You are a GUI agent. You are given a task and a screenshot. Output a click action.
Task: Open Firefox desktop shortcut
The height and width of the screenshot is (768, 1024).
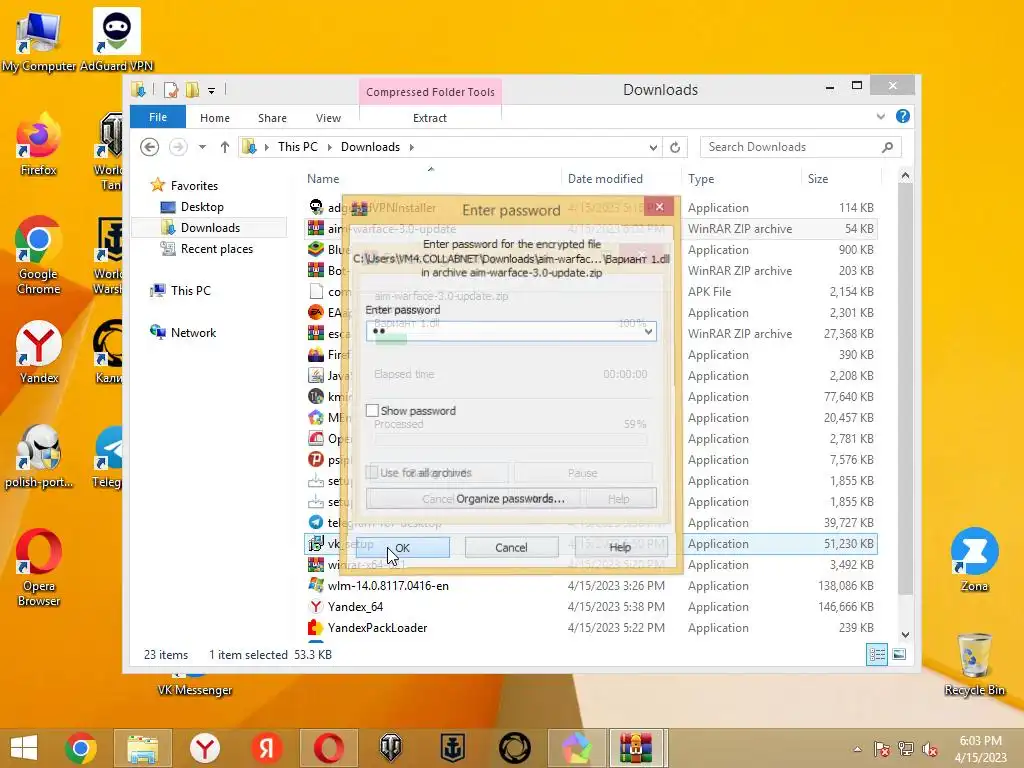click(39, 144)
